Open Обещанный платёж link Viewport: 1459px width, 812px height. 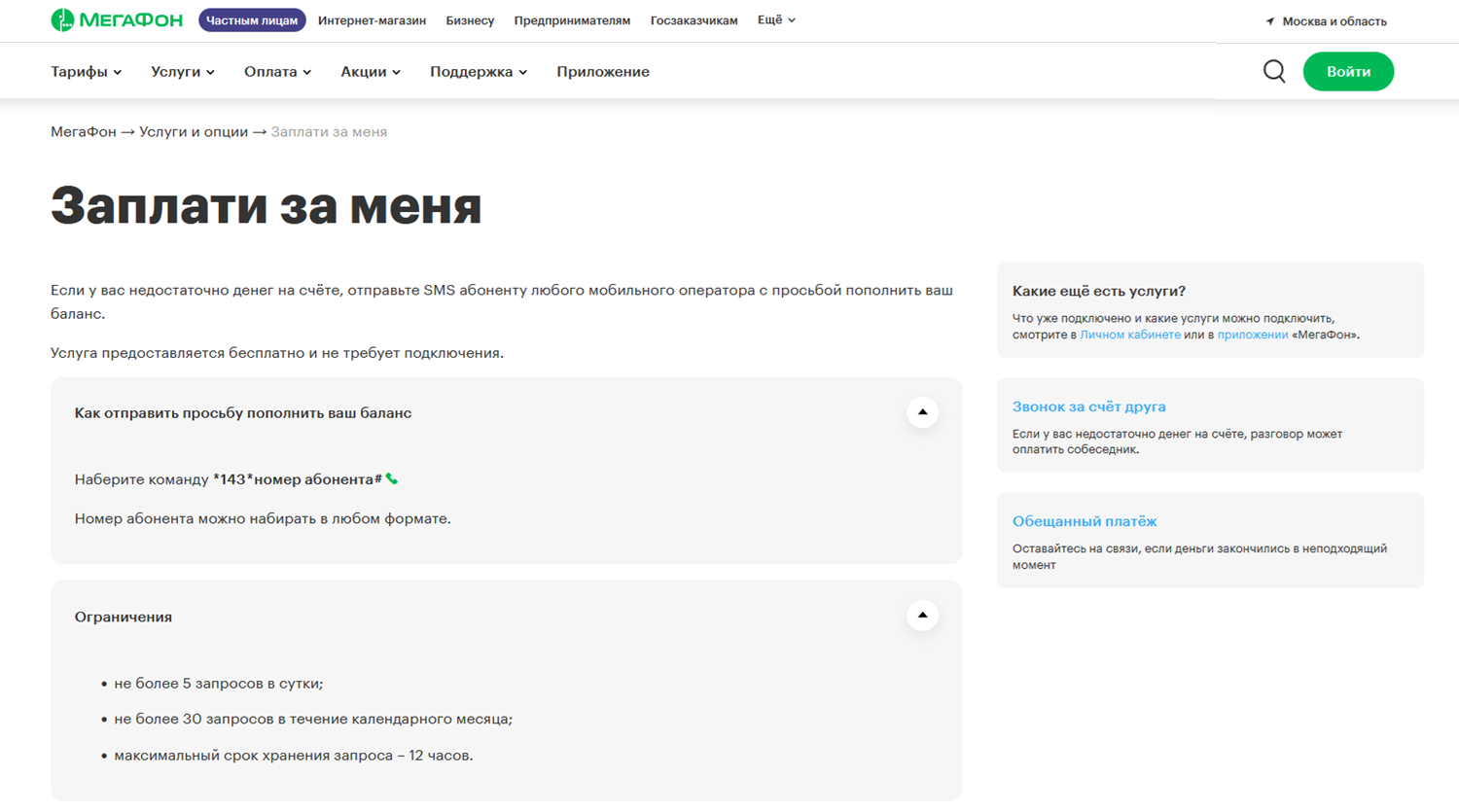pos(1085,521)
